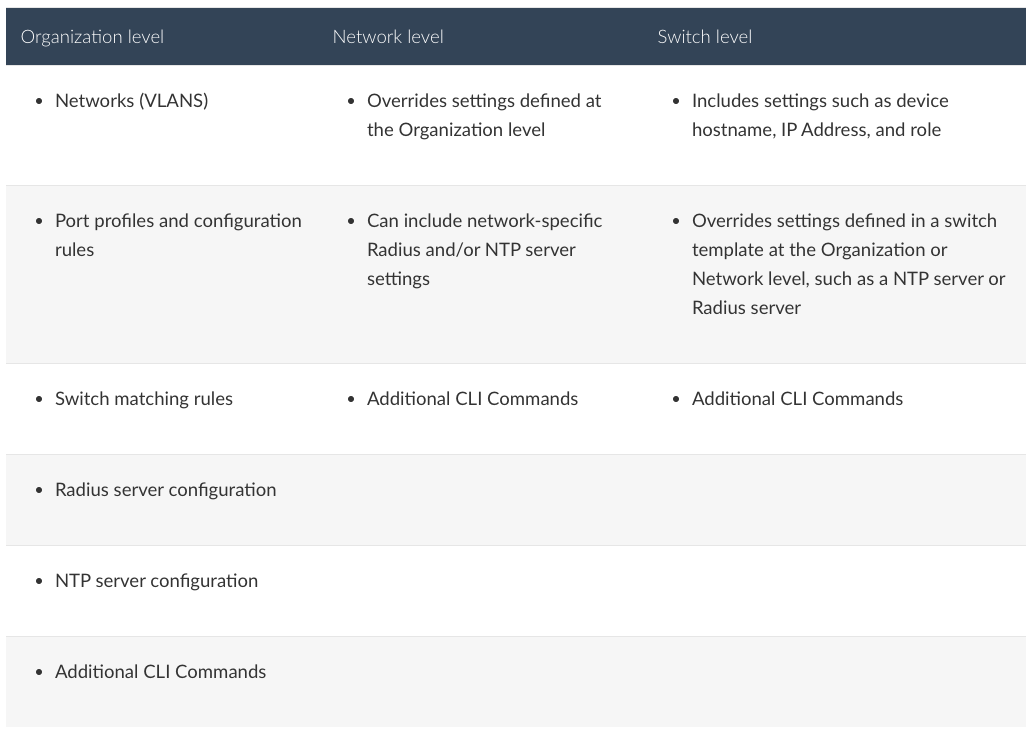Screen dimensions: 1028x738
Task: Click Additional CLI Commands under Network level
Action: pos(472,398)
